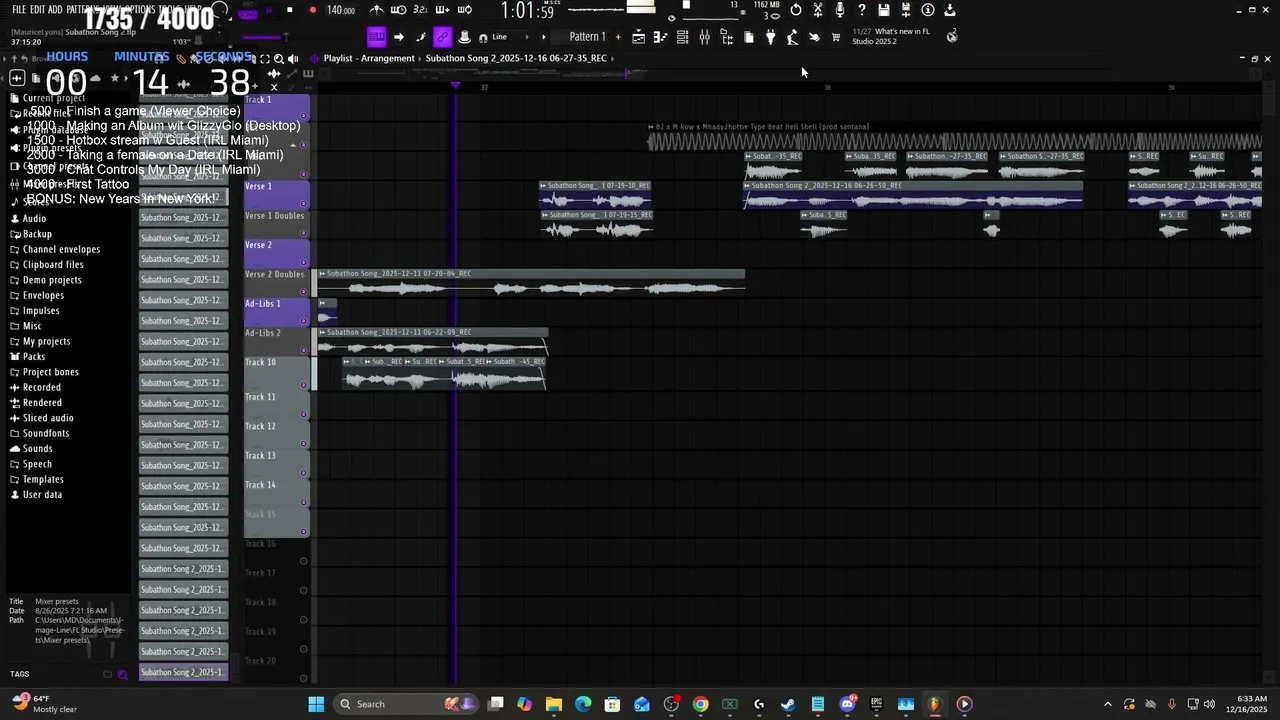
Task: Open the Windows Start button
Action: point(316,704)
